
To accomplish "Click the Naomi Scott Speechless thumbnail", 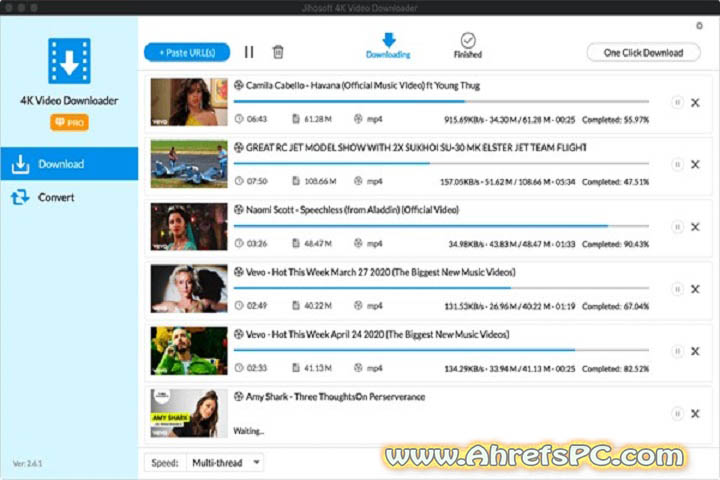I will click(x=189, y=226).
